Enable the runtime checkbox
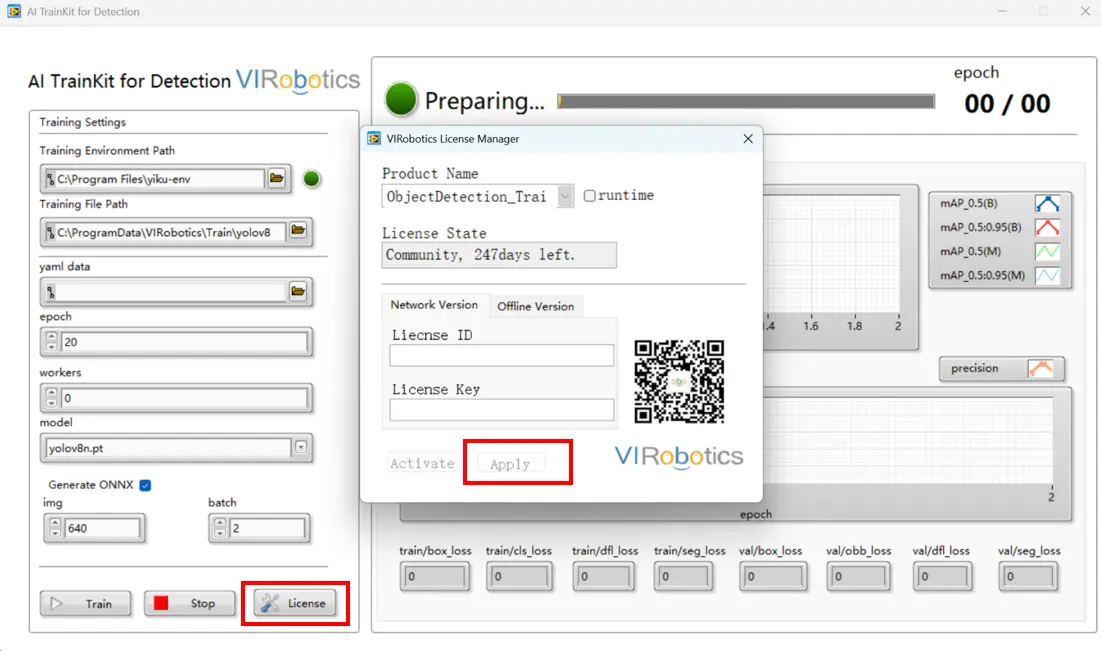 click(x=590, y=196)
